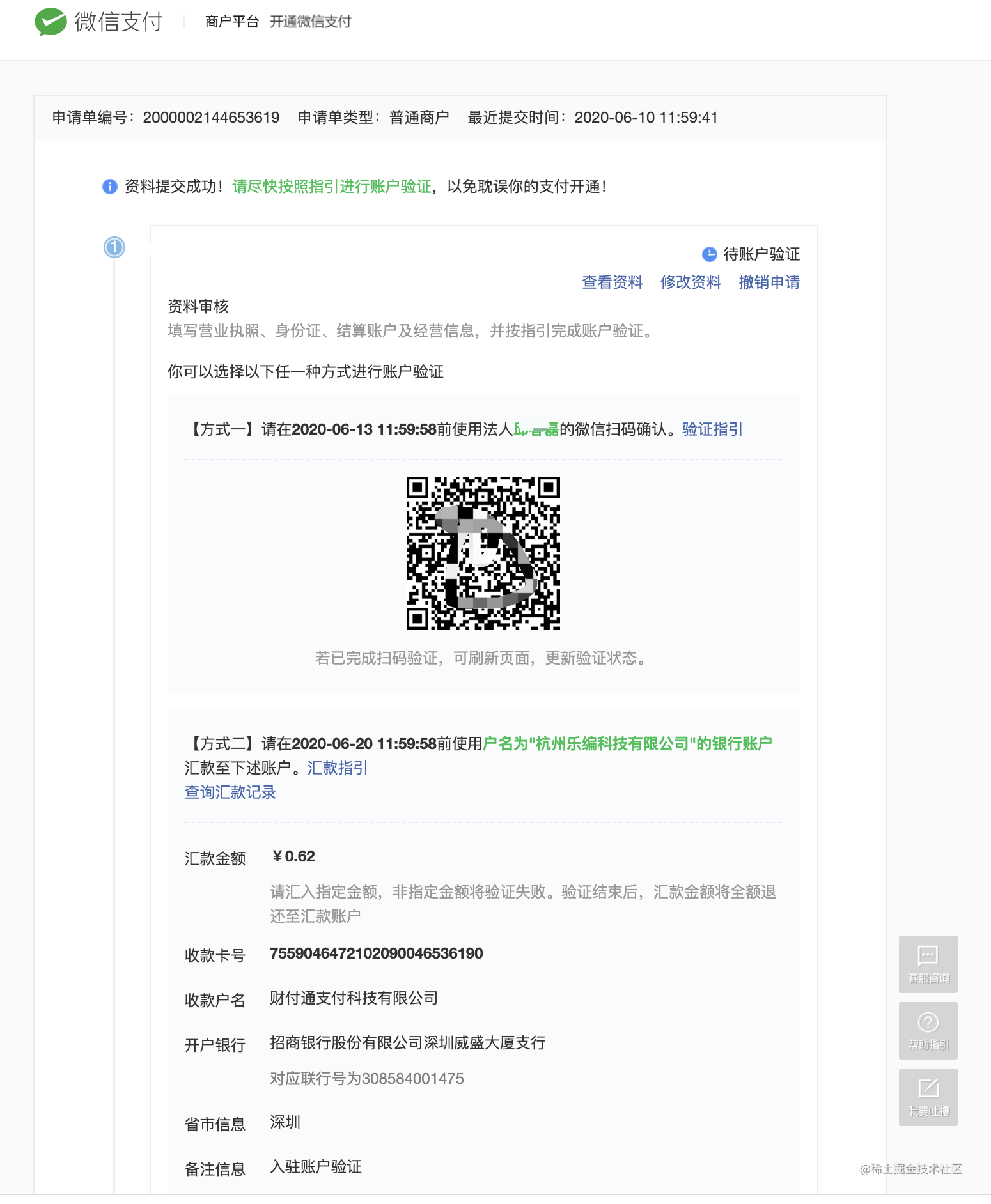This screenshot has height=1204, width=991.
Task: Open the 修改资料 link
Action: (691, 282)
